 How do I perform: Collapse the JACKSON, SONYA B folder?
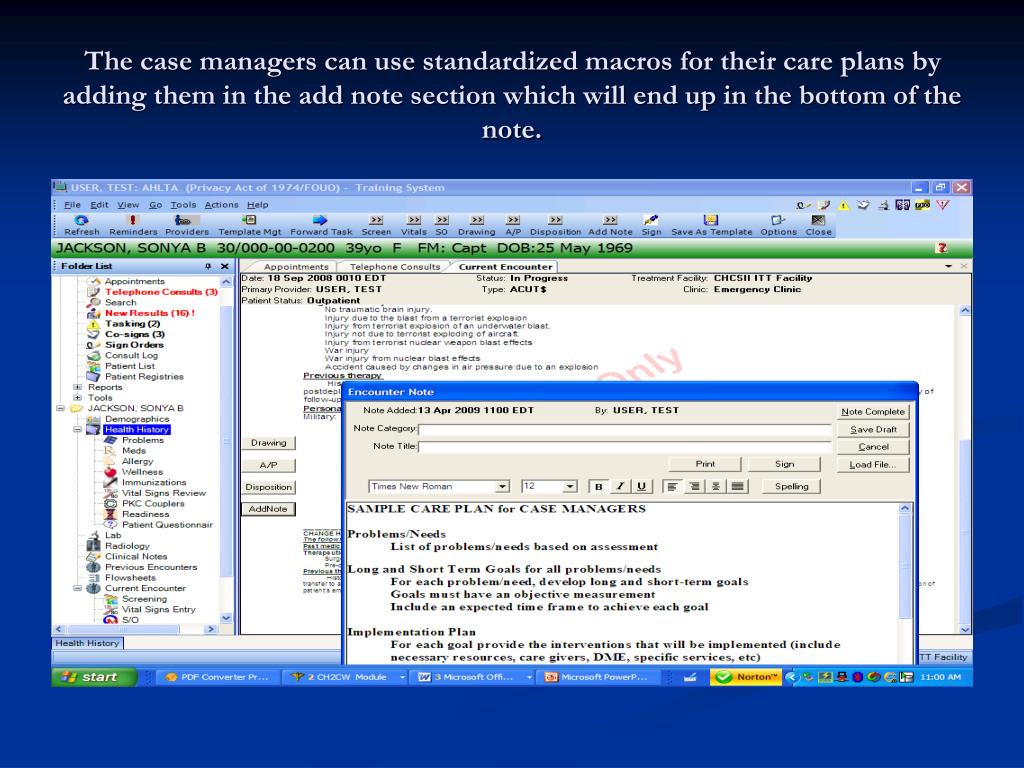pyautogui.click(x=60, y=408)
